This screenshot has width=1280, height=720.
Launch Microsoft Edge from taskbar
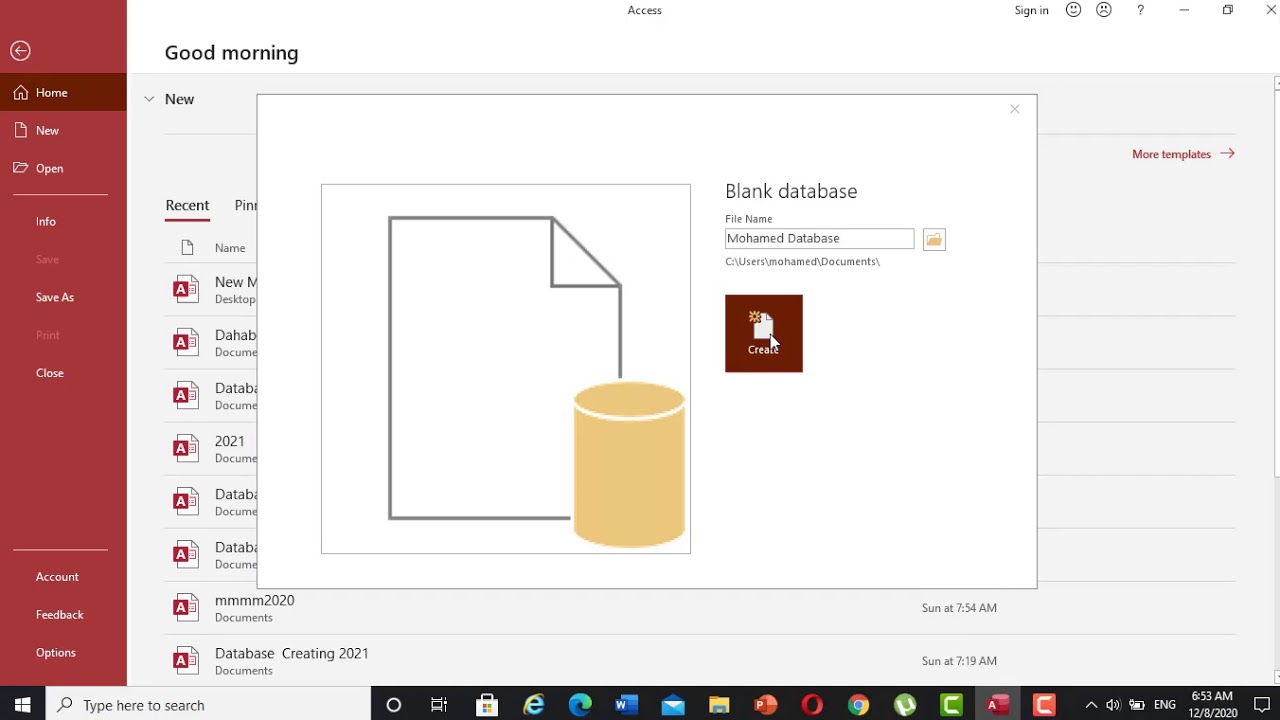tap(580, 705)
